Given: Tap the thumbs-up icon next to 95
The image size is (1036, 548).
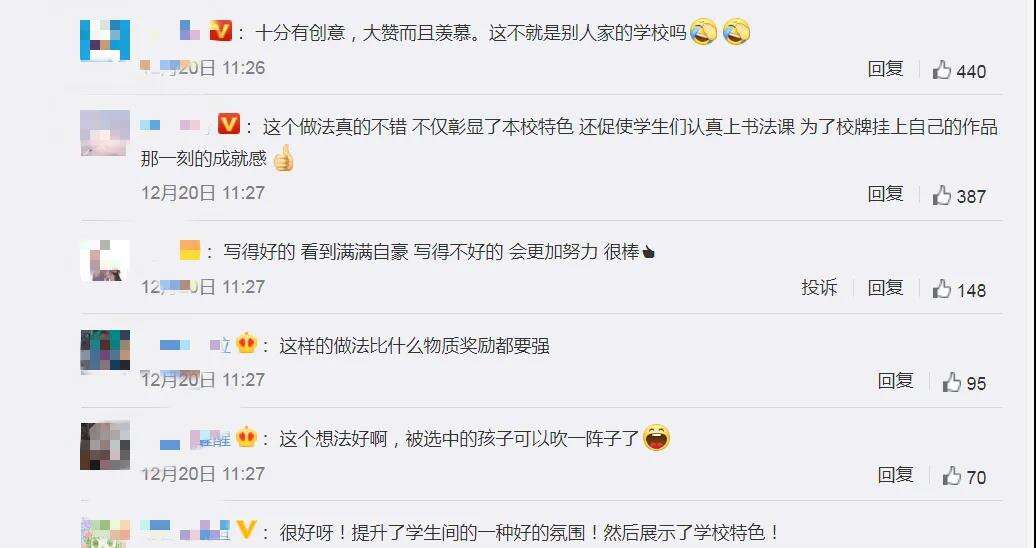Looking at the screenshot, I should [951, 382].
